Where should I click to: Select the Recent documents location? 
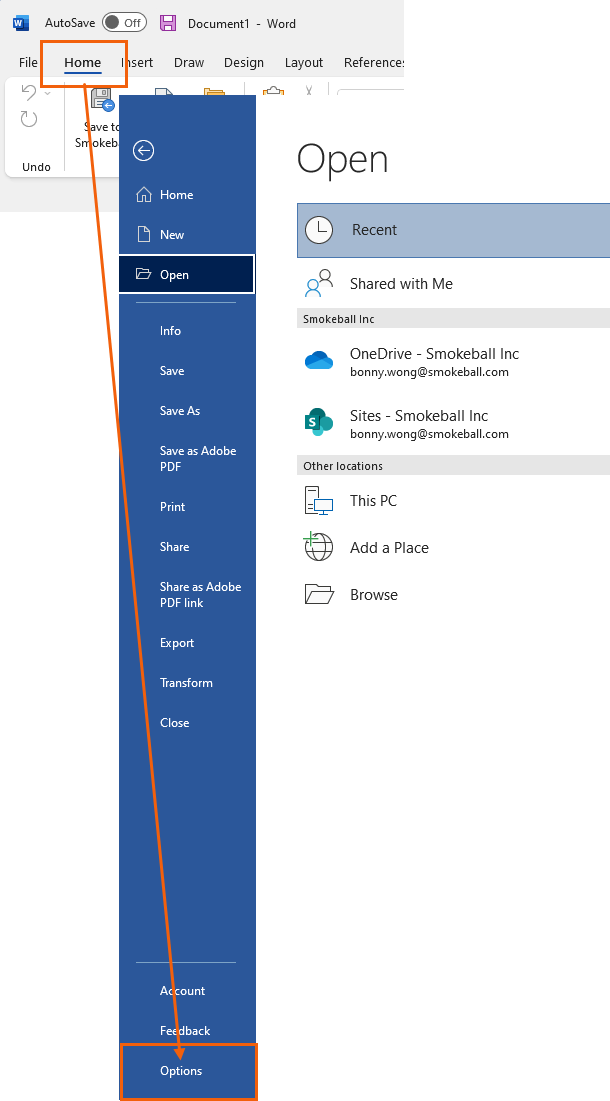tap(453, 230)
